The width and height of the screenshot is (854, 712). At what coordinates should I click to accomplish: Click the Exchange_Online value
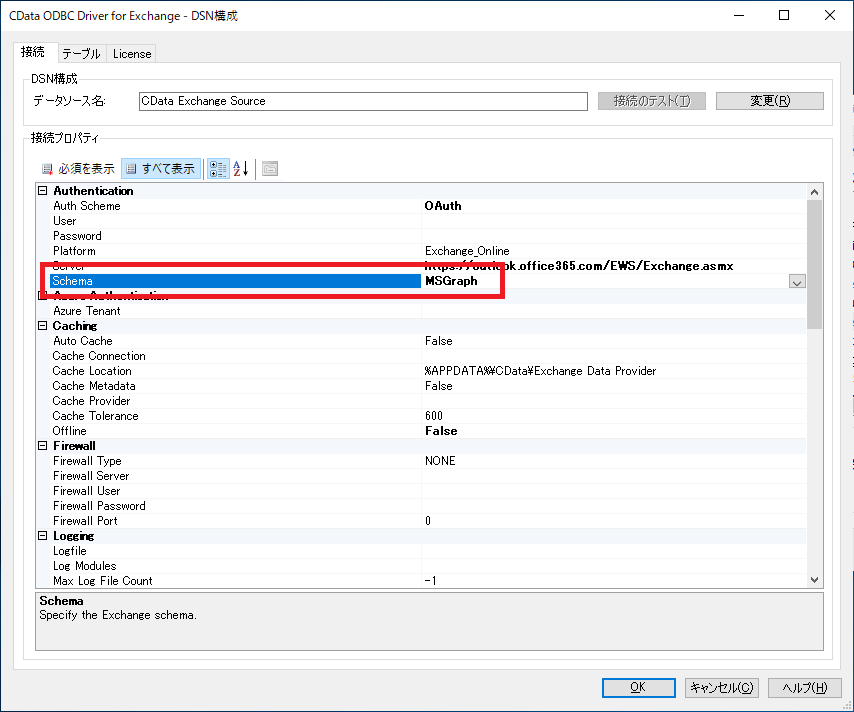(467, 251)
